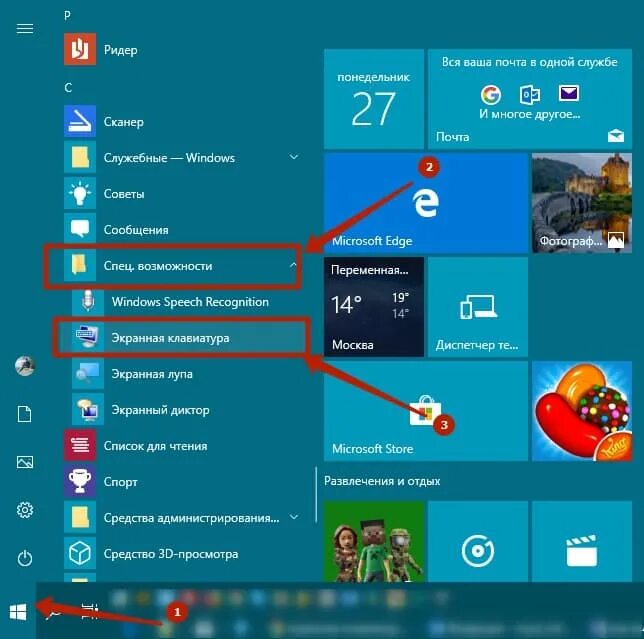Open Pictures from the sidebar icon
Image resolution: width=644 pixels, height=639 pixels.
[25, 462]
